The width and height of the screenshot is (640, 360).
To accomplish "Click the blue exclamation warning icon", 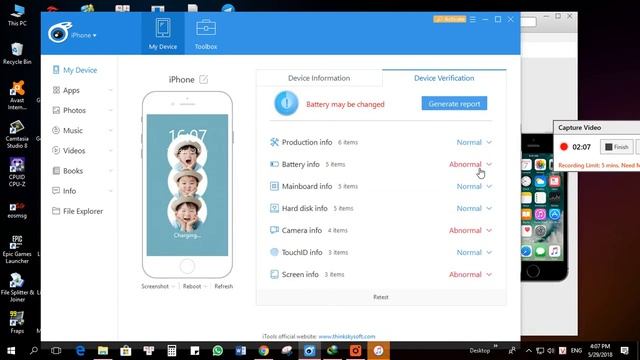I will pos(286,103).
